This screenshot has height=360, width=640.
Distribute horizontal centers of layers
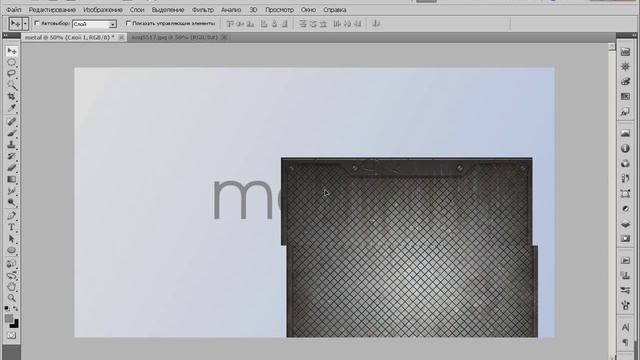click(347, 24)
